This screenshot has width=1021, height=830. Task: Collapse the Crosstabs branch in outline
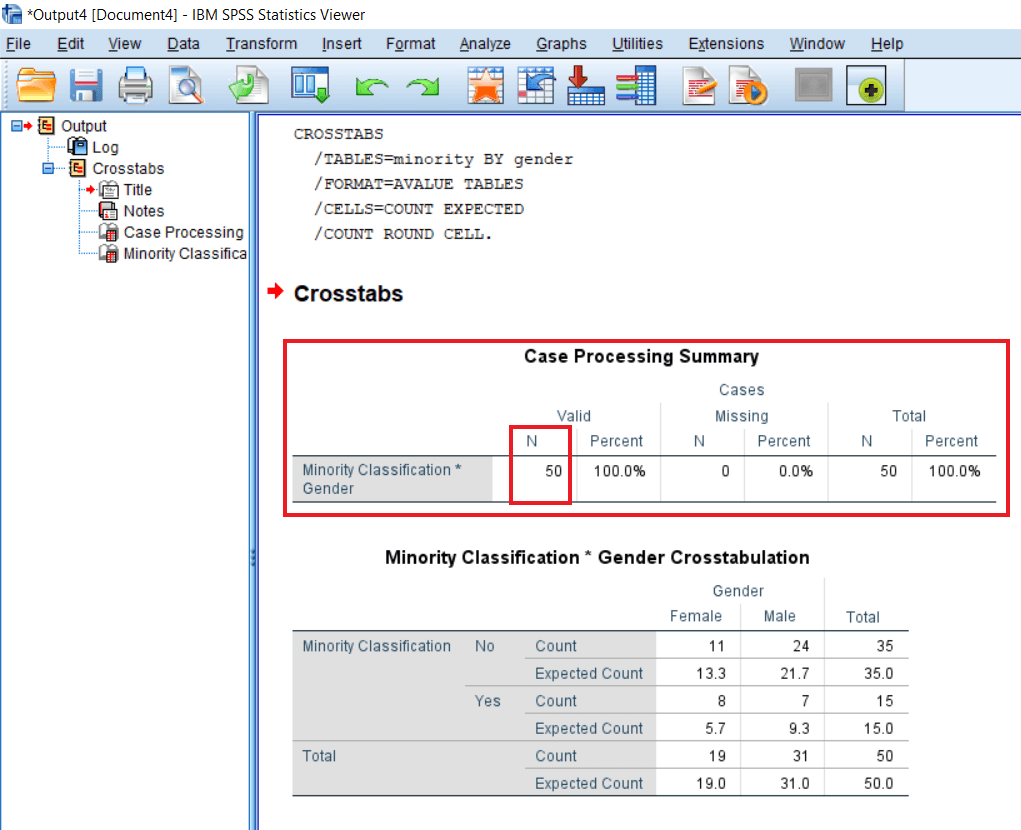click(48, 168)
